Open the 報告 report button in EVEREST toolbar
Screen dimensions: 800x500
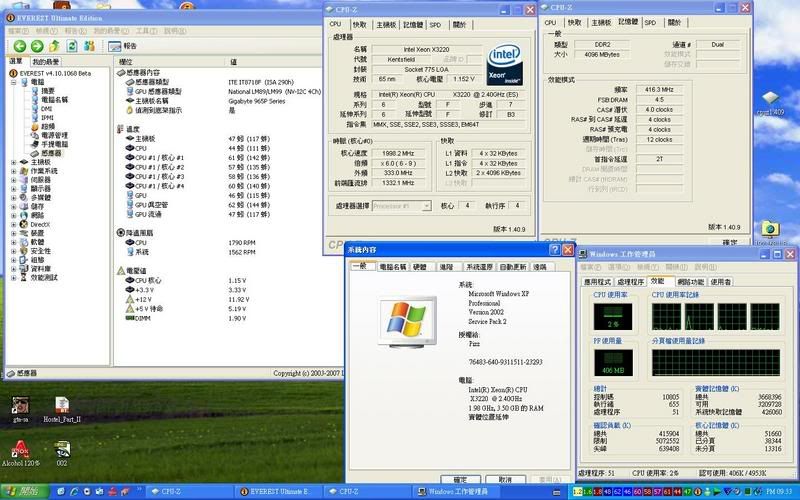(122, 46)
